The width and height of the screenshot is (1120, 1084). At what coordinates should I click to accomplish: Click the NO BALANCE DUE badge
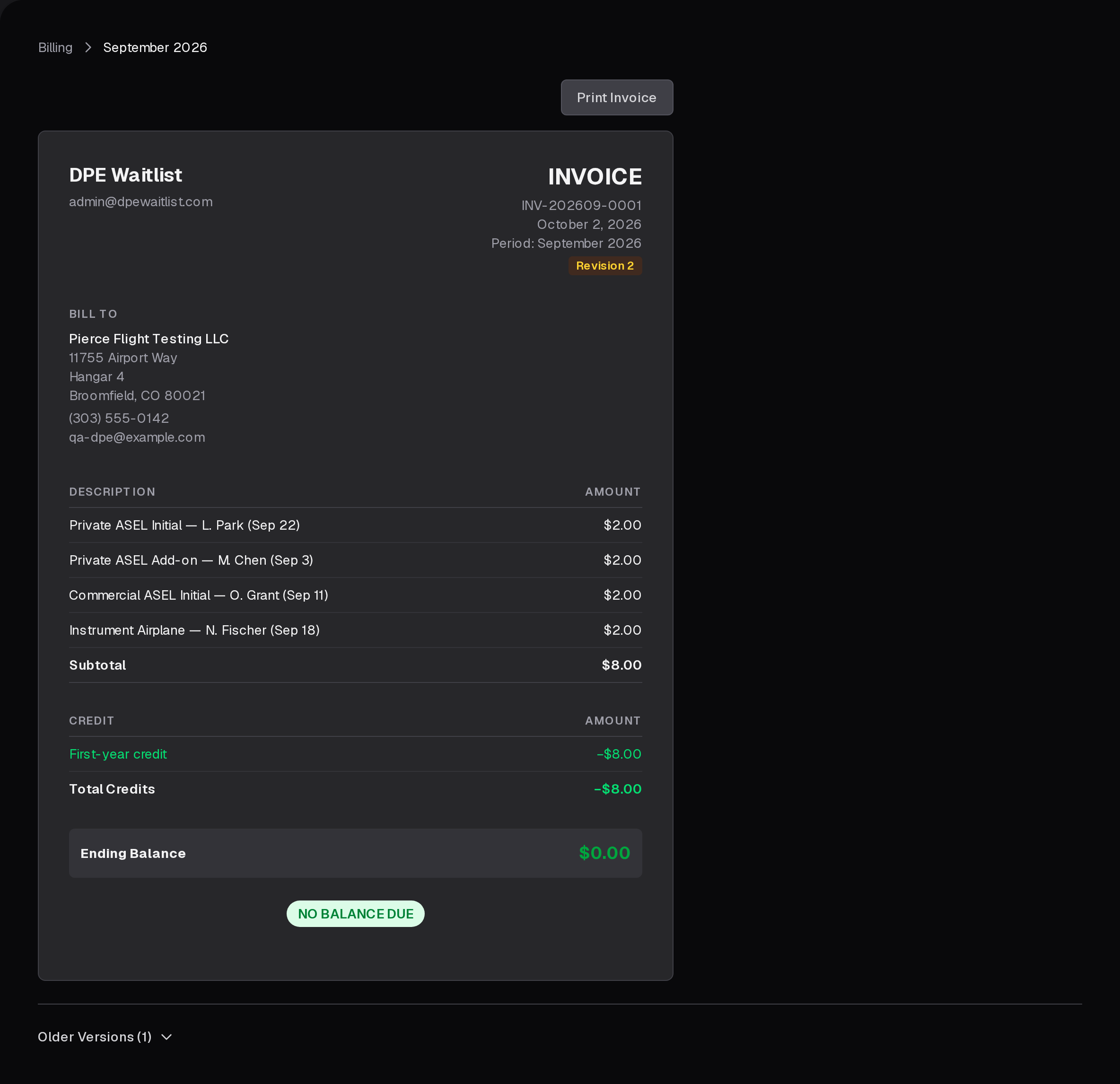pos(355,914)
